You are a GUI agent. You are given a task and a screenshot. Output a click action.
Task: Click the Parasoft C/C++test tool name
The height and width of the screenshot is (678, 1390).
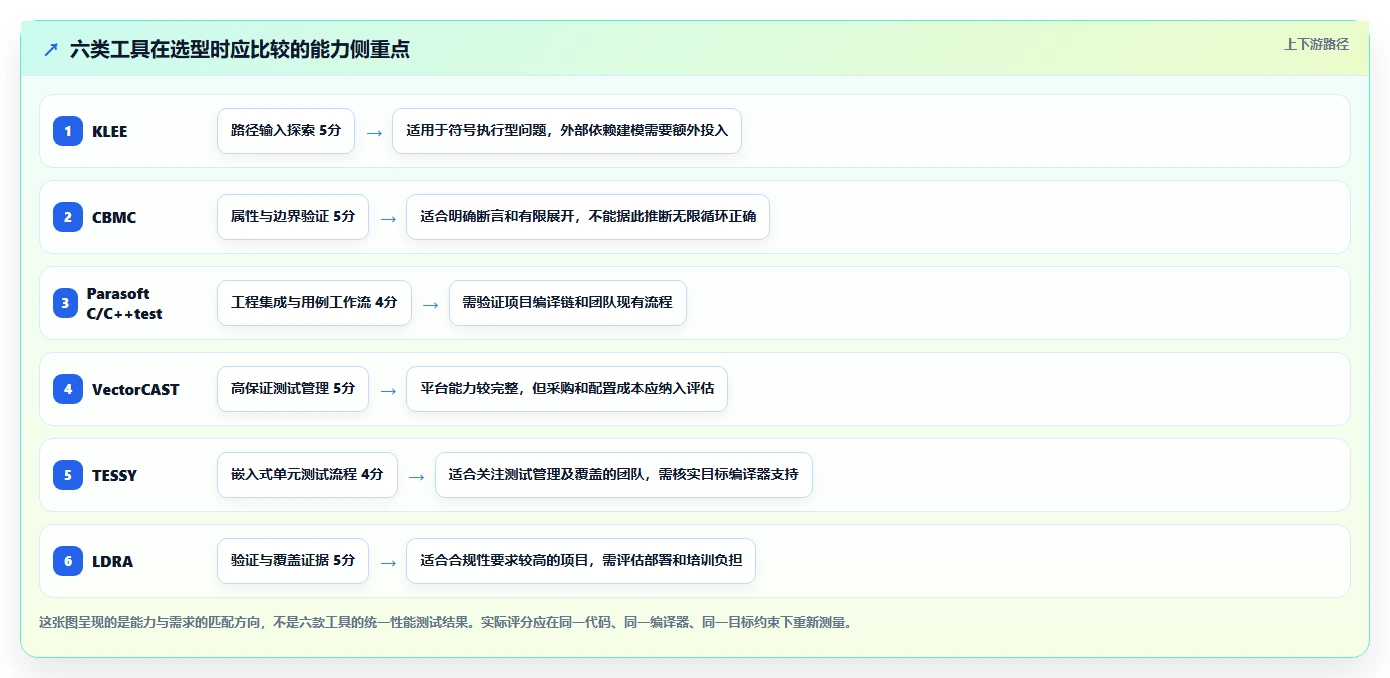click(x=124, y=303)
